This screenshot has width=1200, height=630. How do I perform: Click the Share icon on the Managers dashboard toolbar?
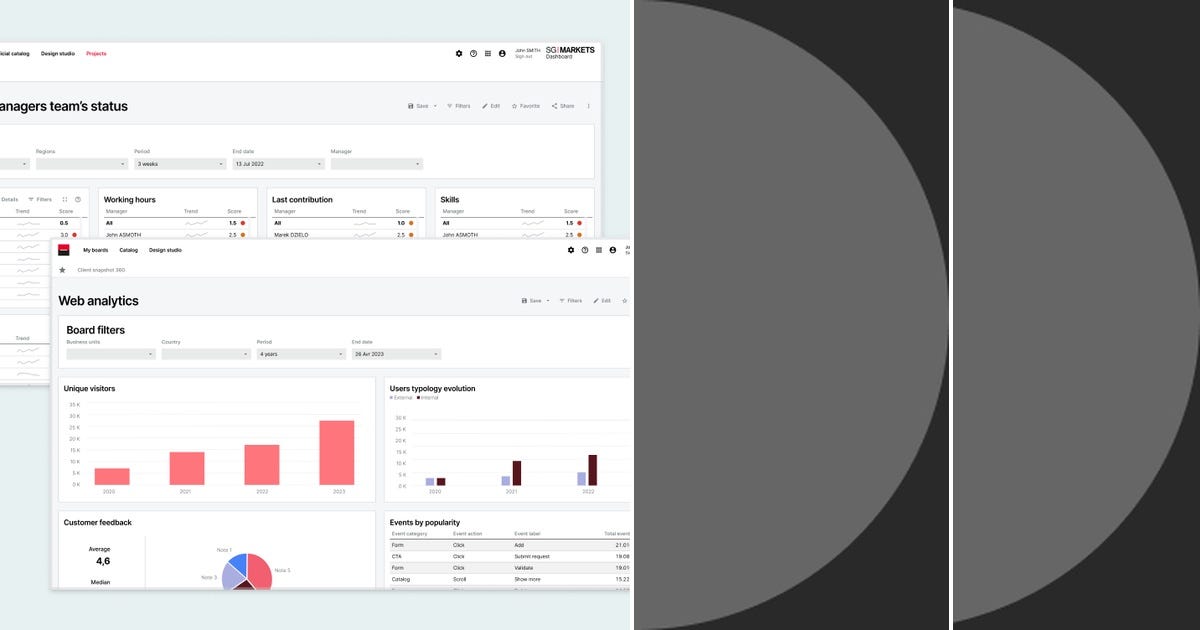(562, 105)
